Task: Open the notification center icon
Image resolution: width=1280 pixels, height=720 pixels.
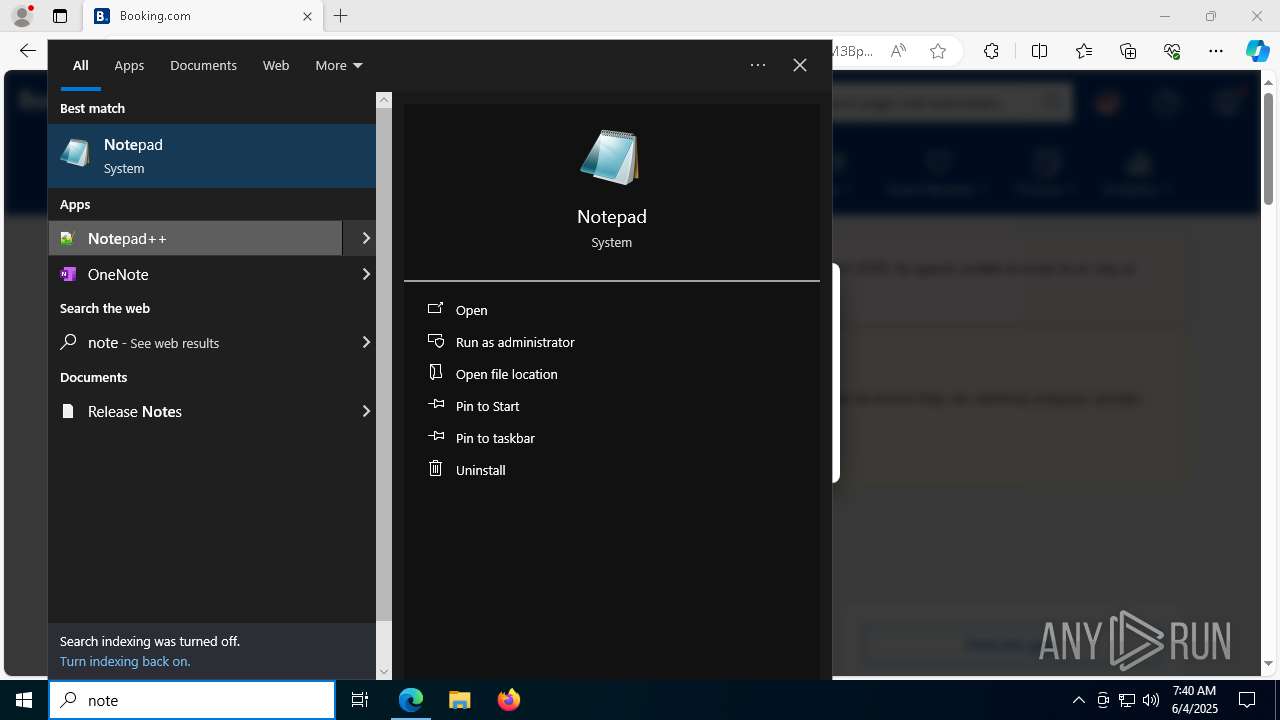Action: [1247, 700]
